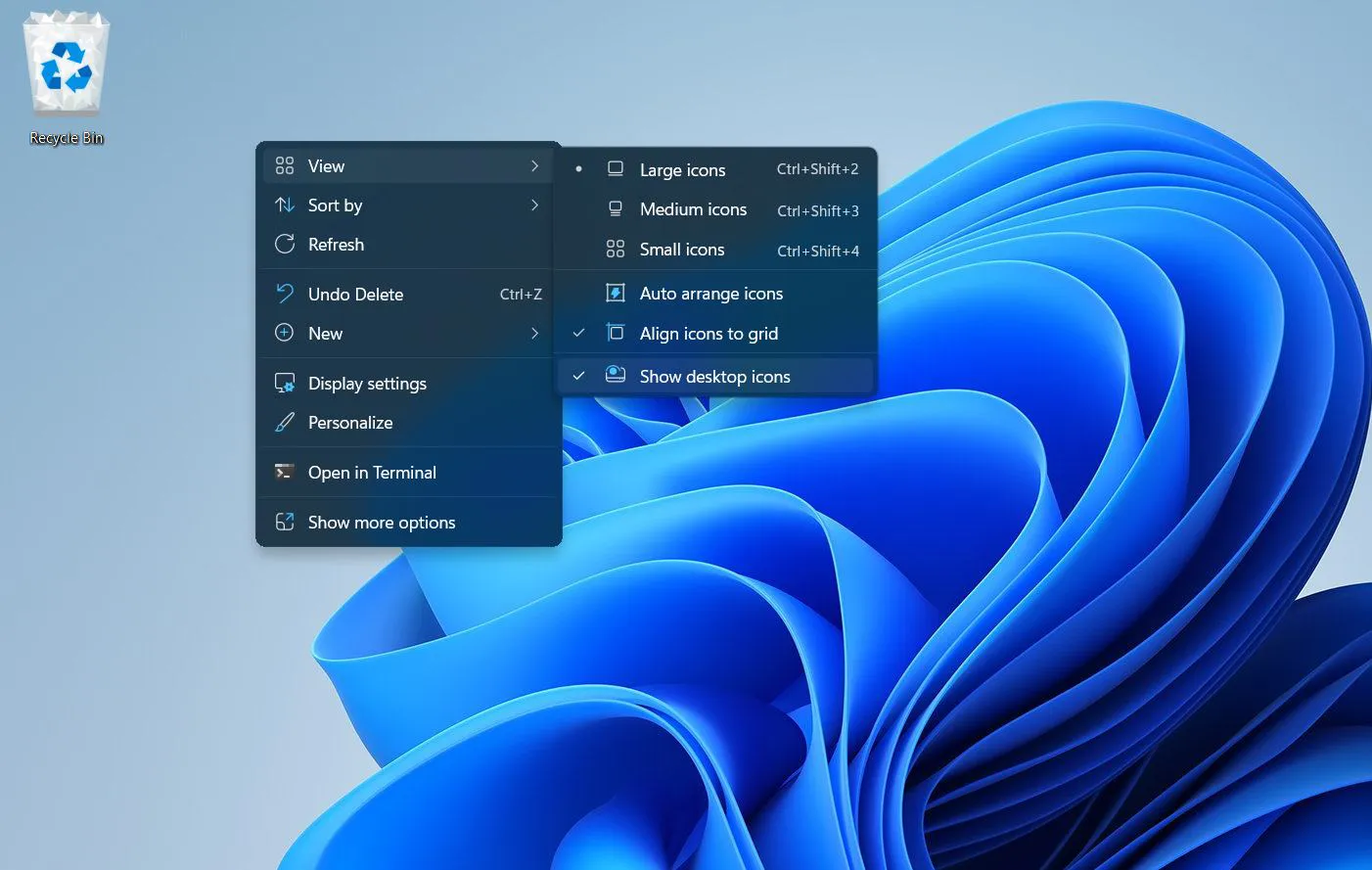Screen dimensions: 1372x870
Task: Open Display settings
Action: pyautogui.click(x=367, y=383)
